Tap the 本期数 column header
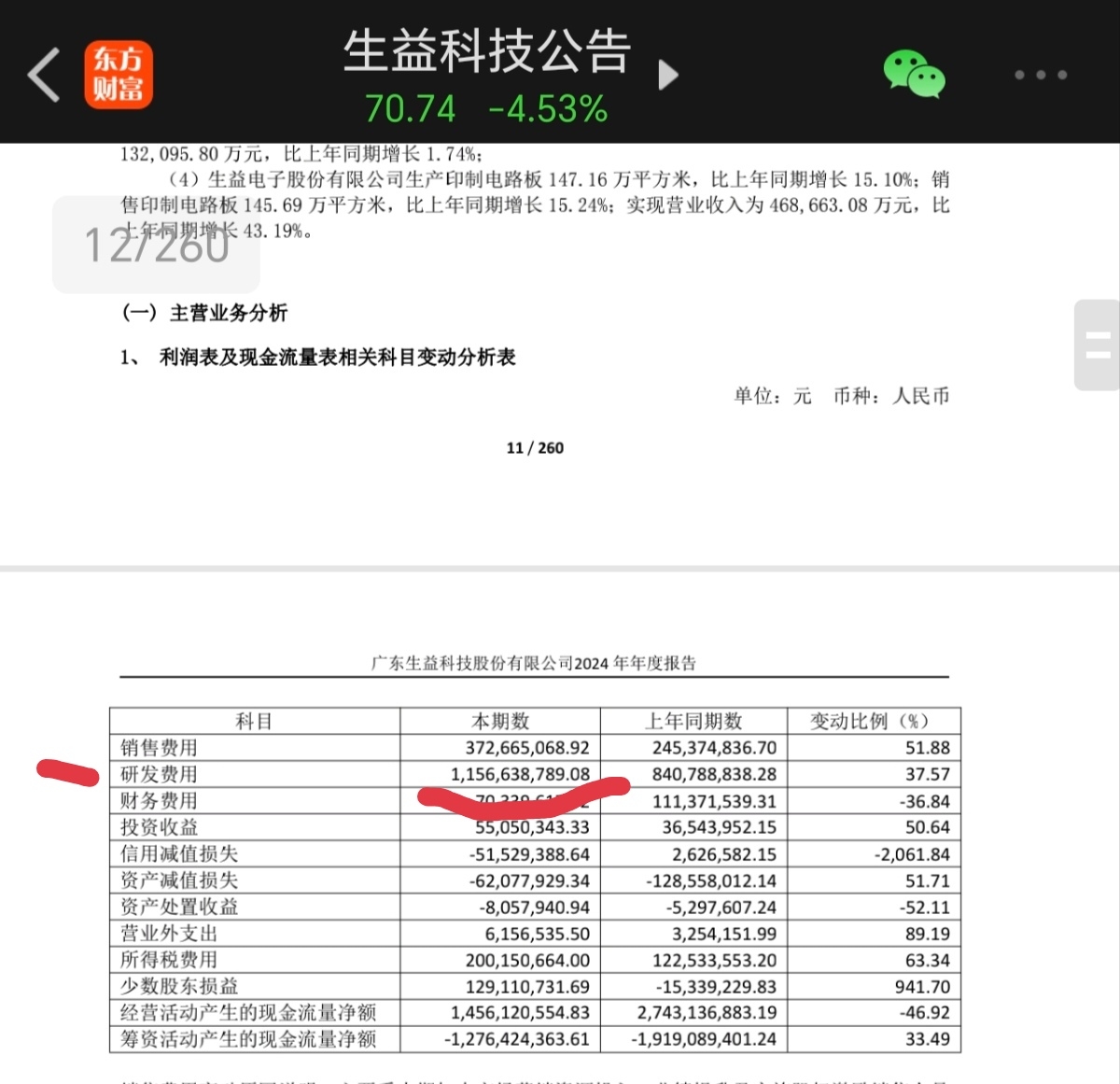Image resolution: width=1120 pixels, height=1084 pixels. [500, 721]
